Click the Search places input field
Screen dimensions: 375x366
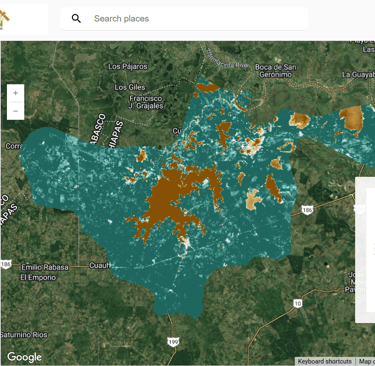(x=183, y=19)
